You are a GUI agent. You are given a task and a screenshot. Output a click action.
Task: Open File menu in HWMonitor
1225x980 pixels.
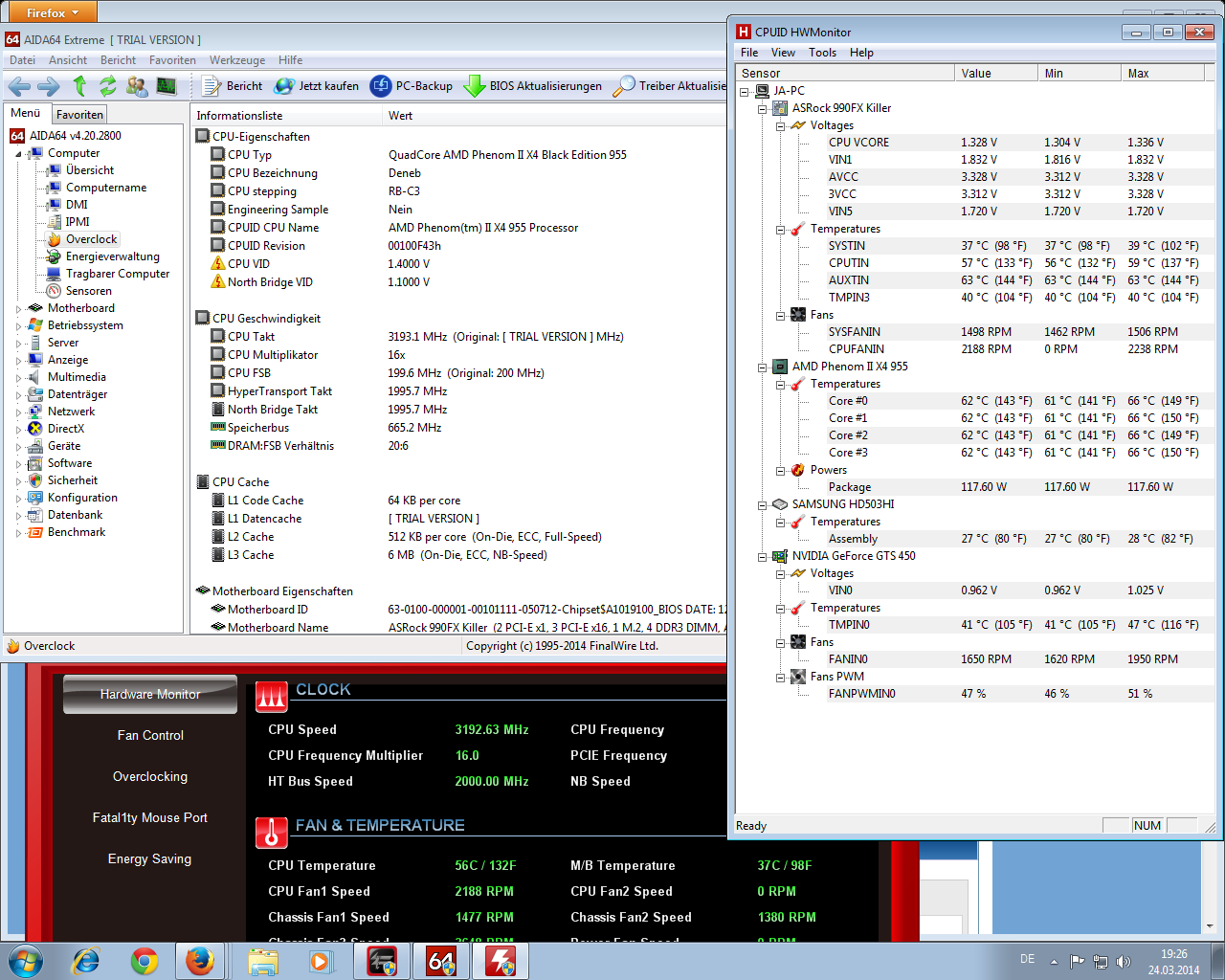pos(749,53)
